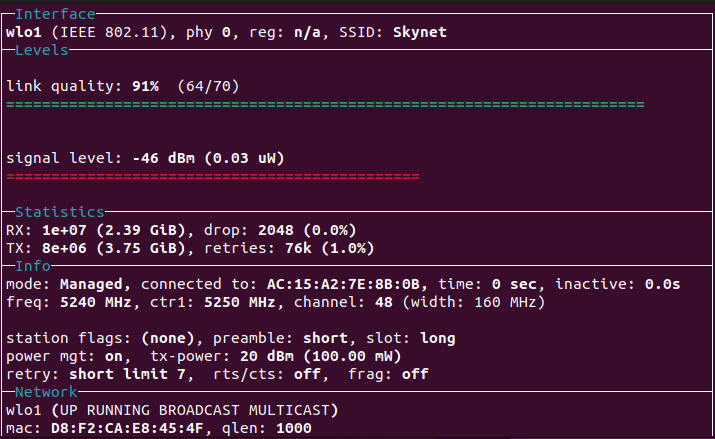Click the 5240 MHz frequency value

click(x=84, y=302)
